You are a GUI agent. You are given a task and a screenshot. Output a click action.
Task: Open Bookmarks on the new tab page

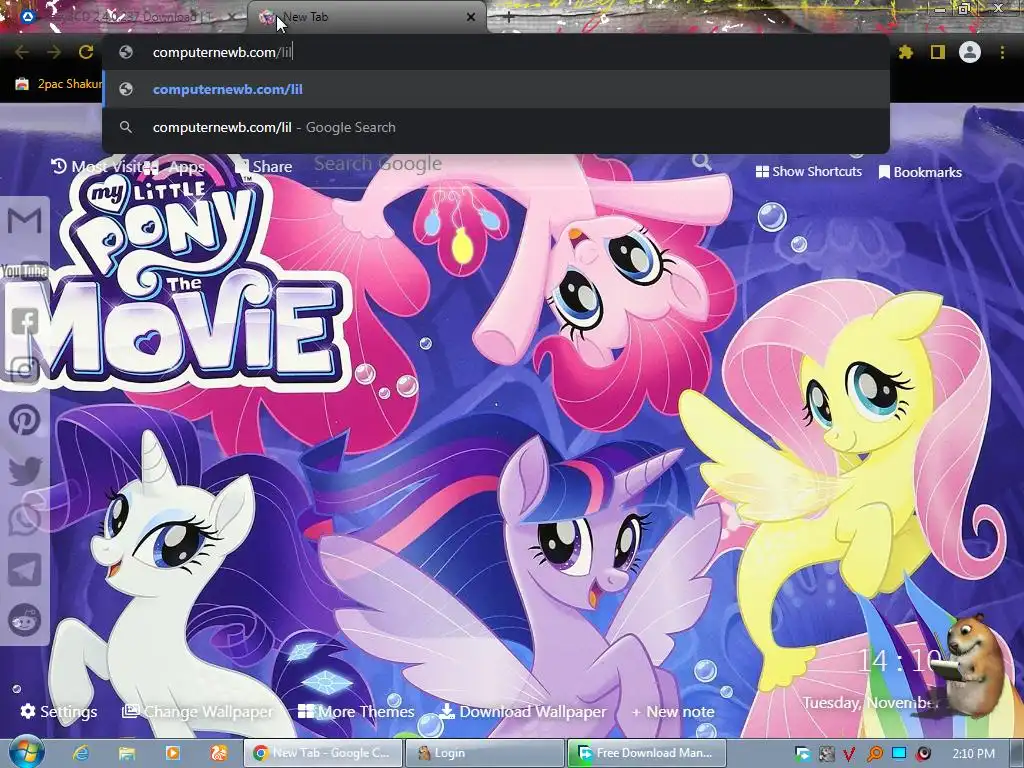[x=920, y=172]
